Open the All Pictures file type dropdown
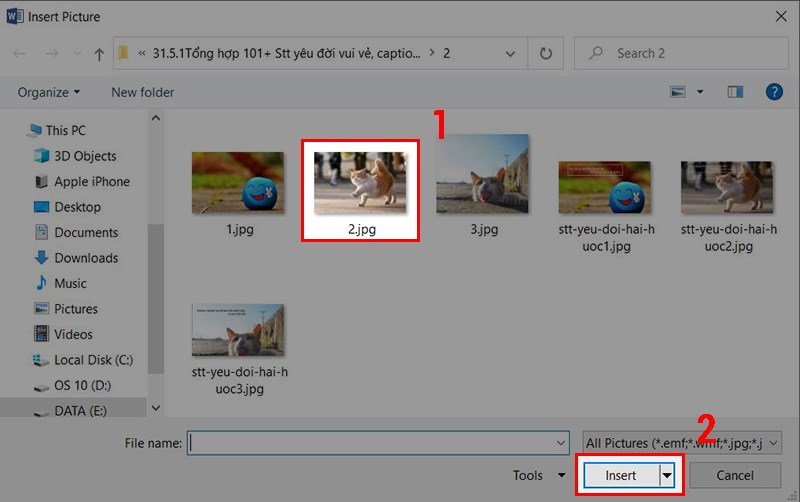The width and height of the screenshot is (800, 502). click(x=682, y=443)
